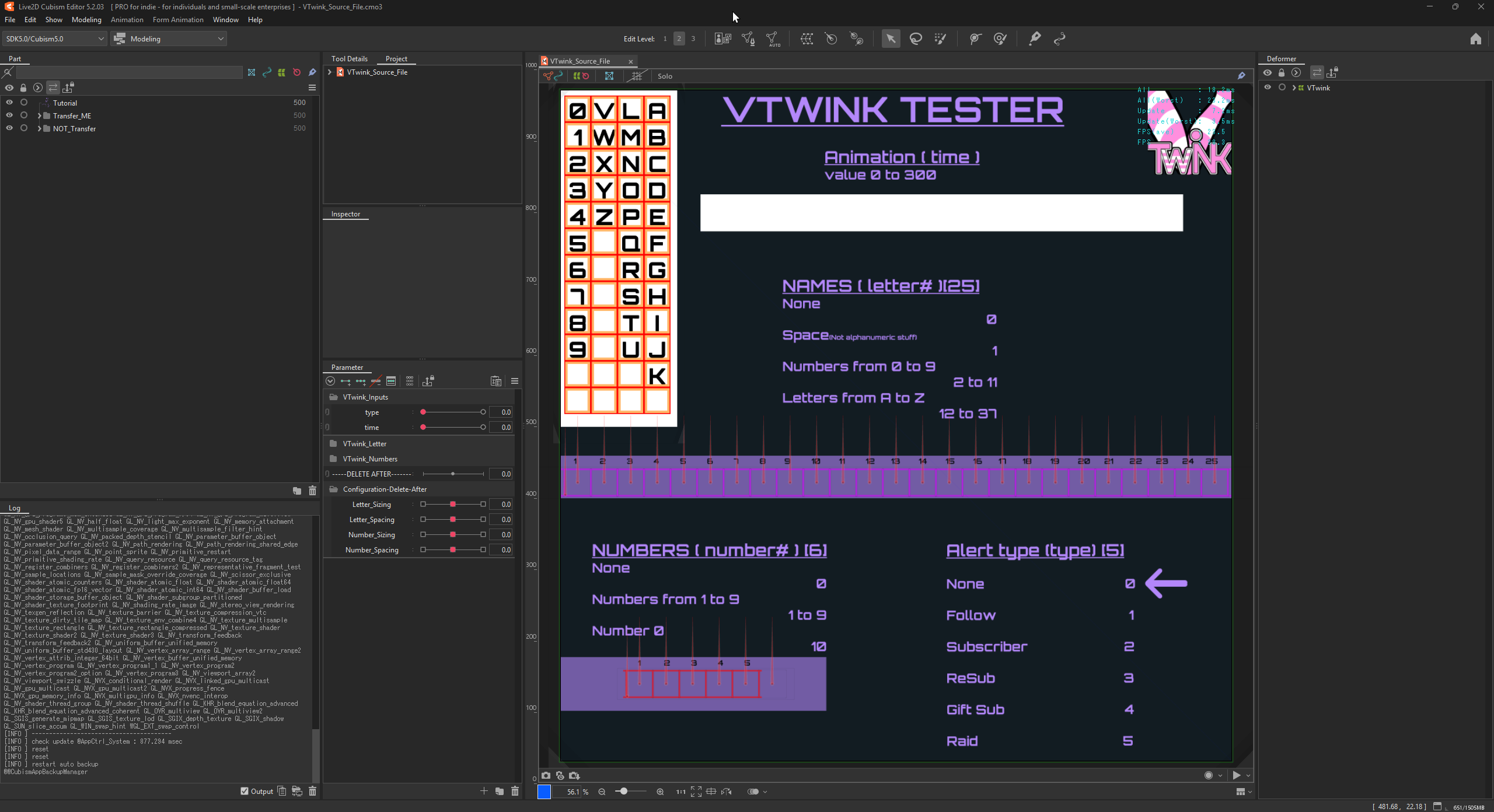The width and height of the screenshot is (1494, 812).
Task: Select the manual mesh edit tool
Action: point(748,38)
